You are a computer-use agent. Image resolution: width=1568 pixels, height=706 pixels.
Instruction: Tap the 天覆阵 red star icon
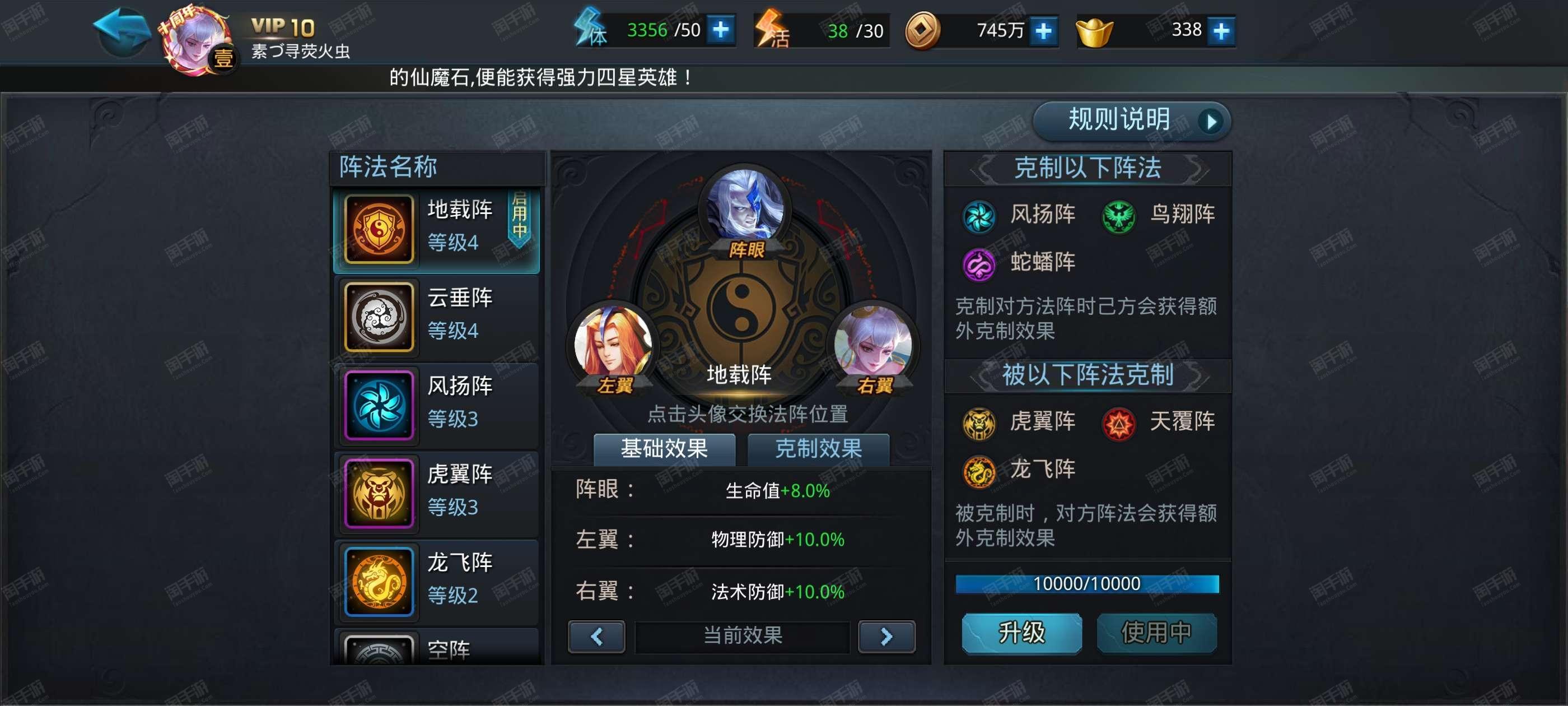(1118, 424)
